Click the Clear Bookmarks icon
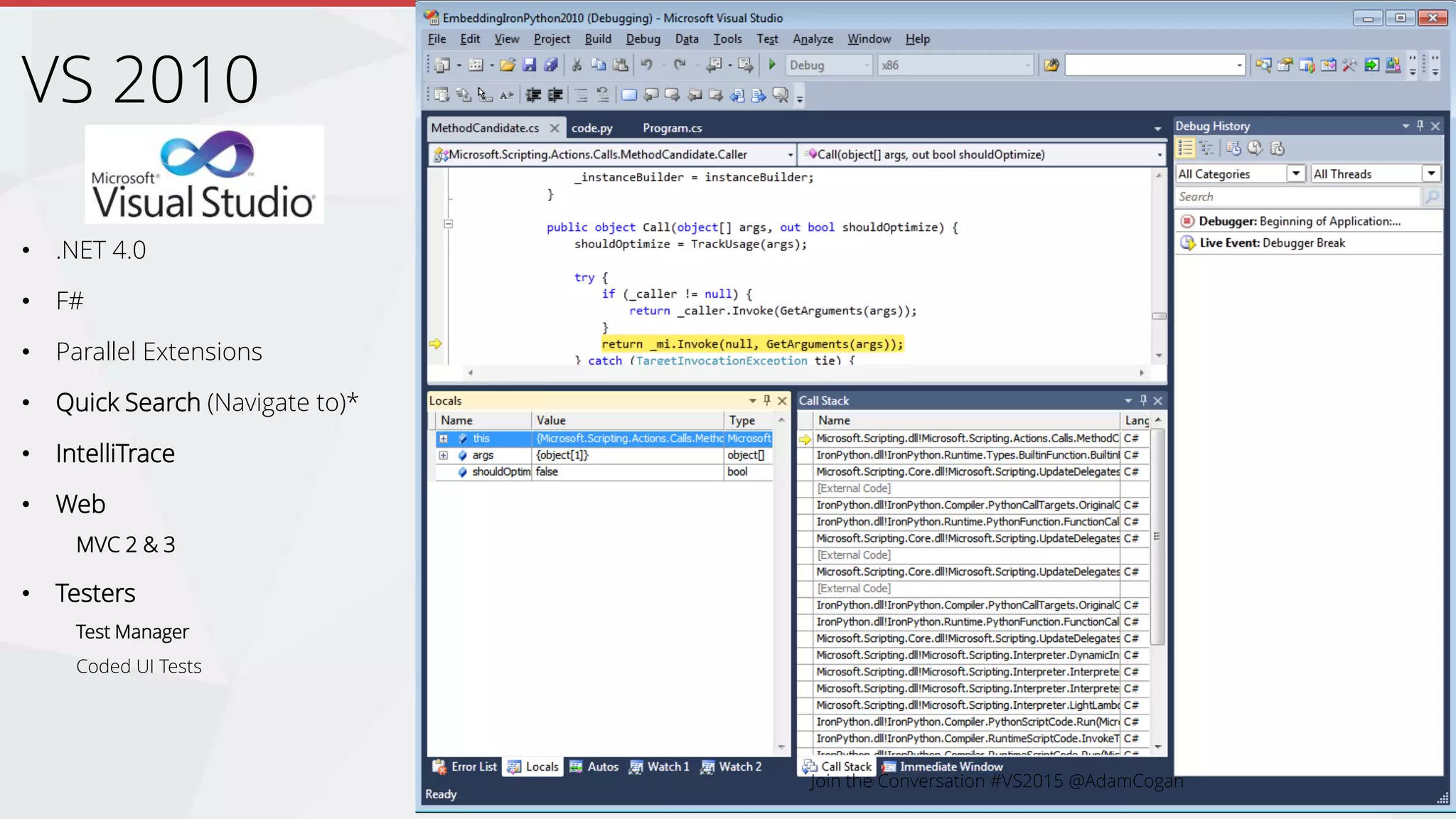1456x819 pixels. pyautogui.click(x=781, y=95)
